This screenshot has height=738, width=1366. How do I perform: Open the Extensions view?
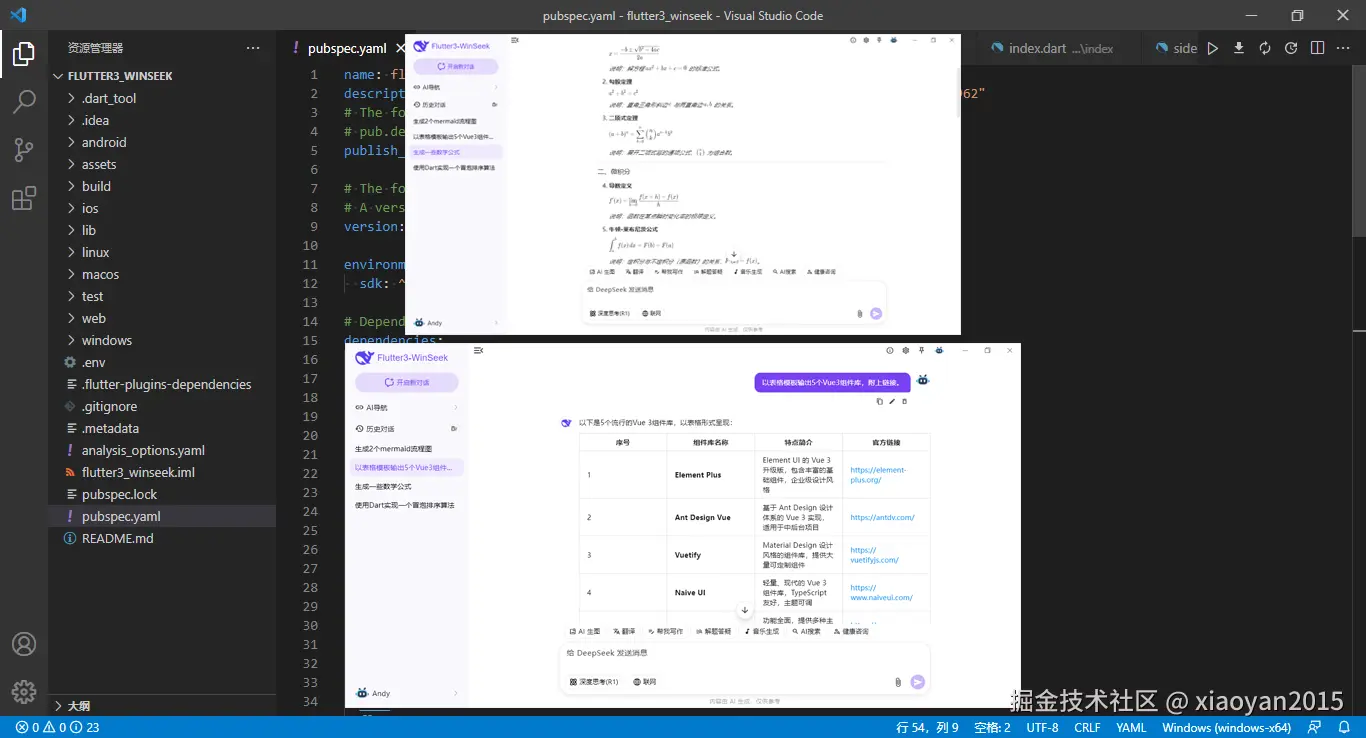[x=24, y=198]
